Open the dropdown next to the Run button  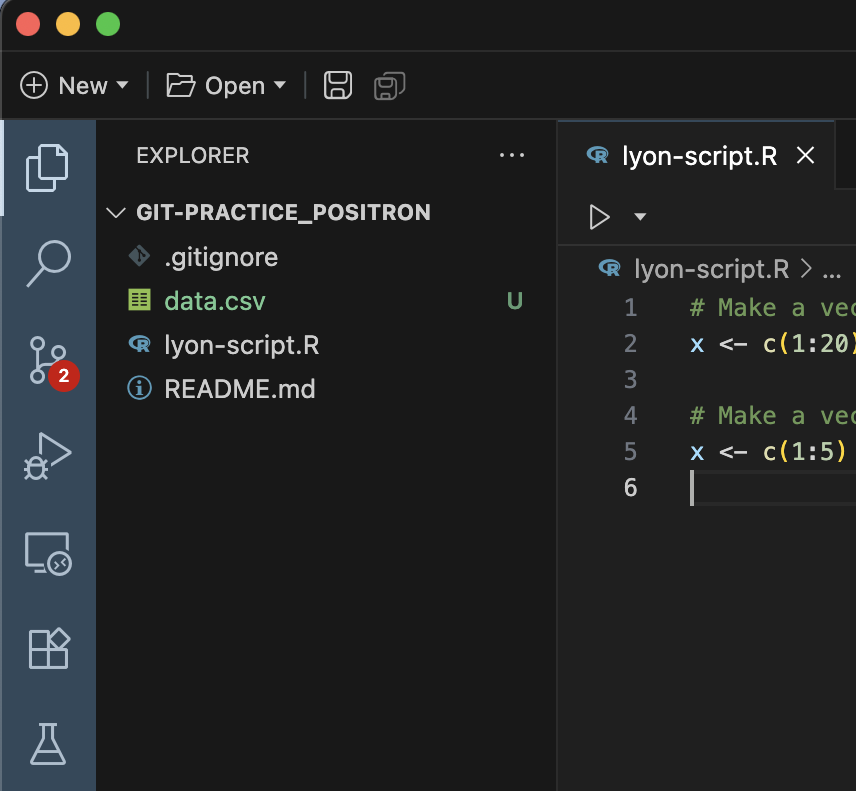pos(640,217)
